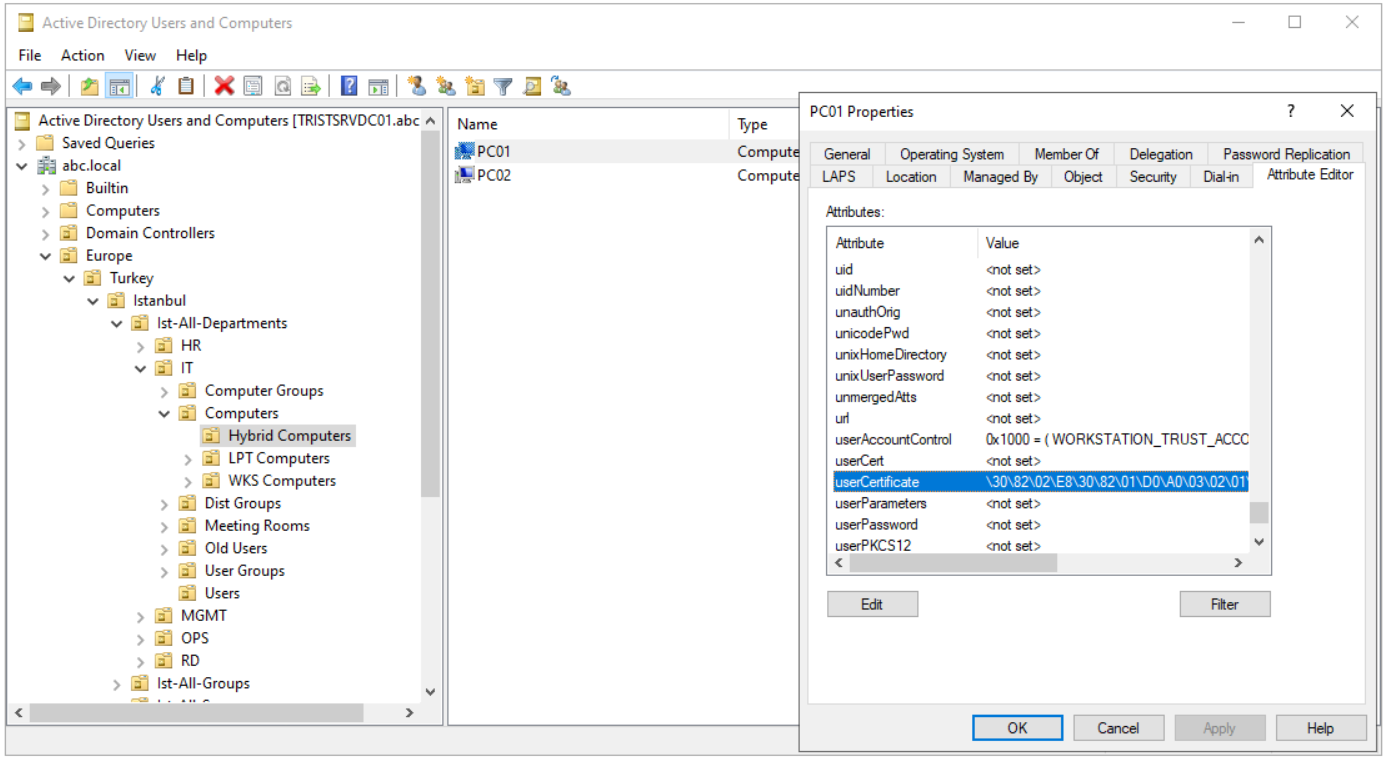Click the Copy clipboard toolbar icon
Image resolution: width=1386 pixels, height=759 pixels.
pos(186,87)
